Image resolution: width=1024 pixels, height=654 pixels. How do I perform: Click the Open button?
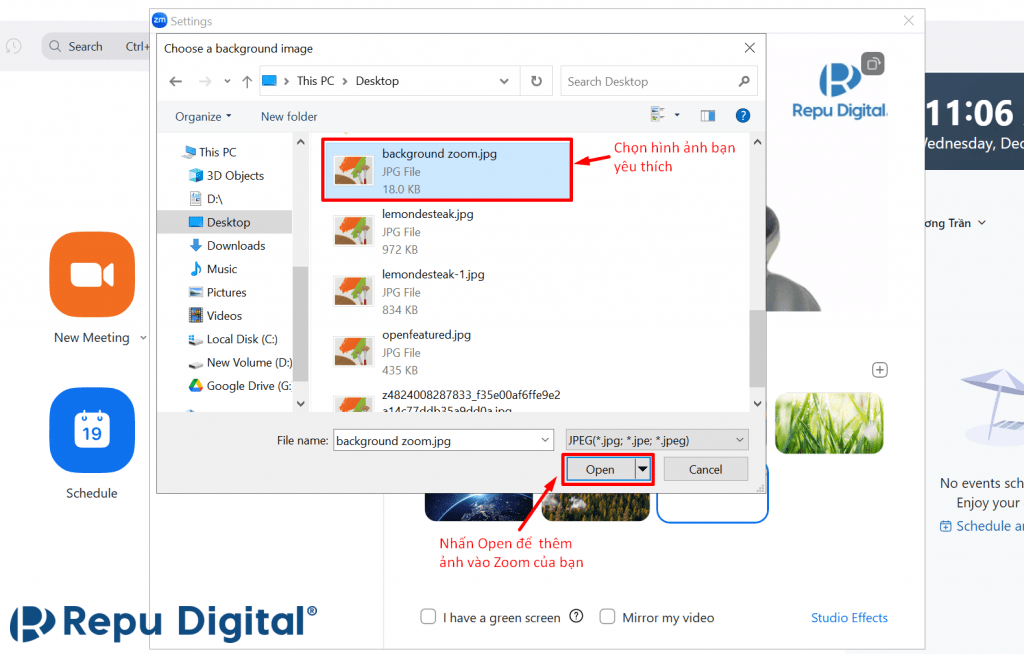point(600,468)
